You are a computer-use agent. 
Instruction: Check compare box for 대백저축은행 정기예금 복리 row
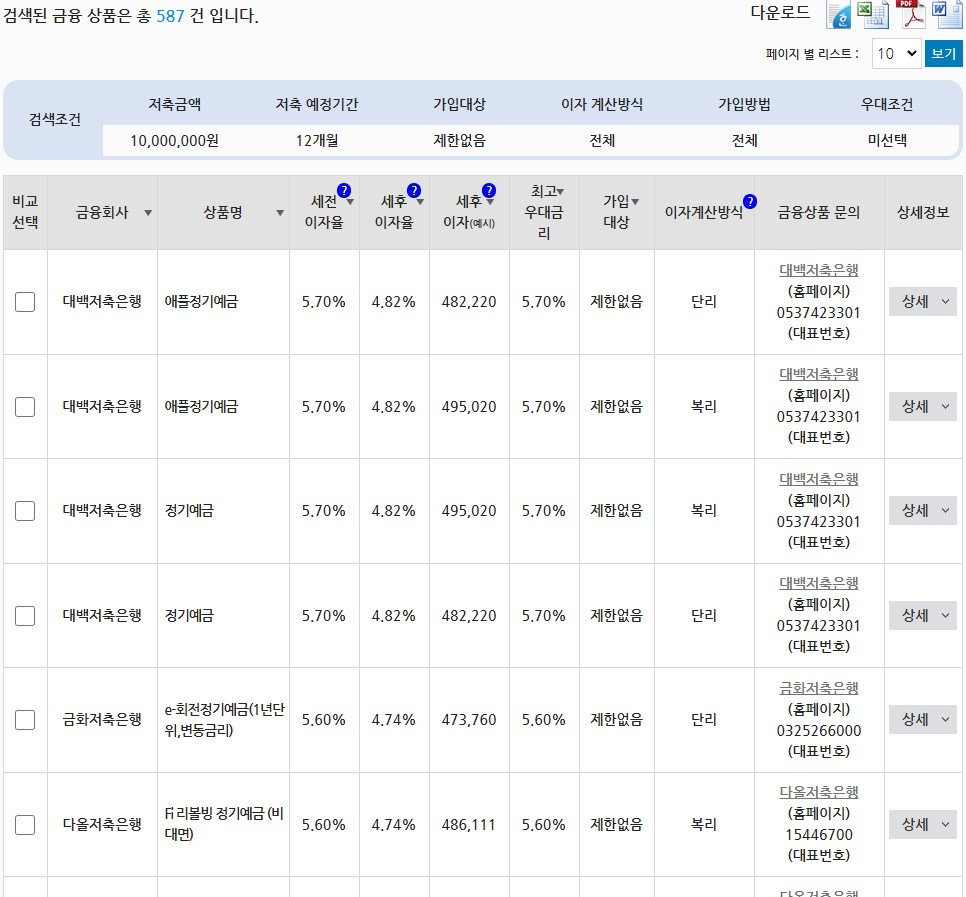25,511
